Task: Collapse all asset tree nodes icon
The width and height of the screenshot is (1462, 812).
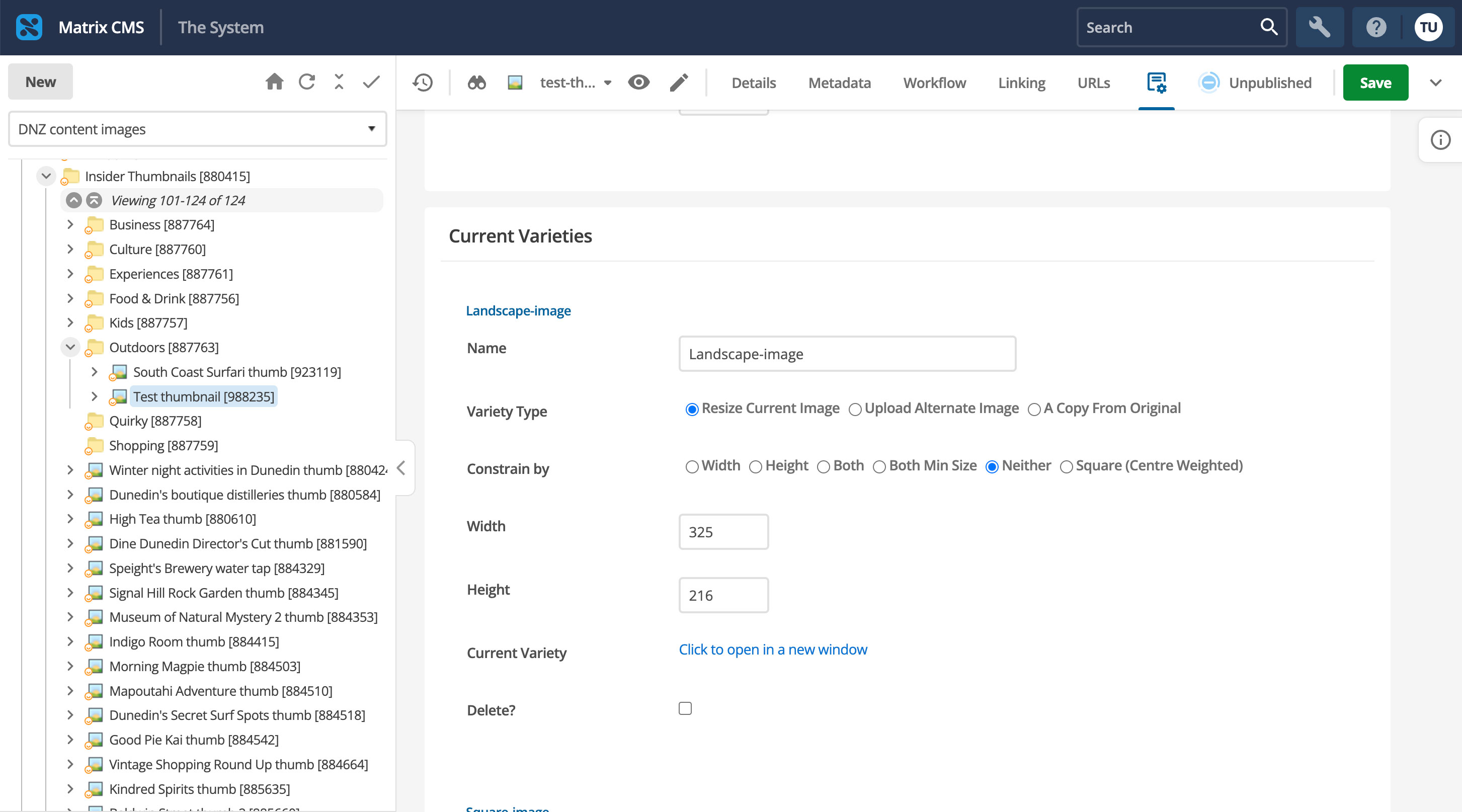Action: (339, 82)
